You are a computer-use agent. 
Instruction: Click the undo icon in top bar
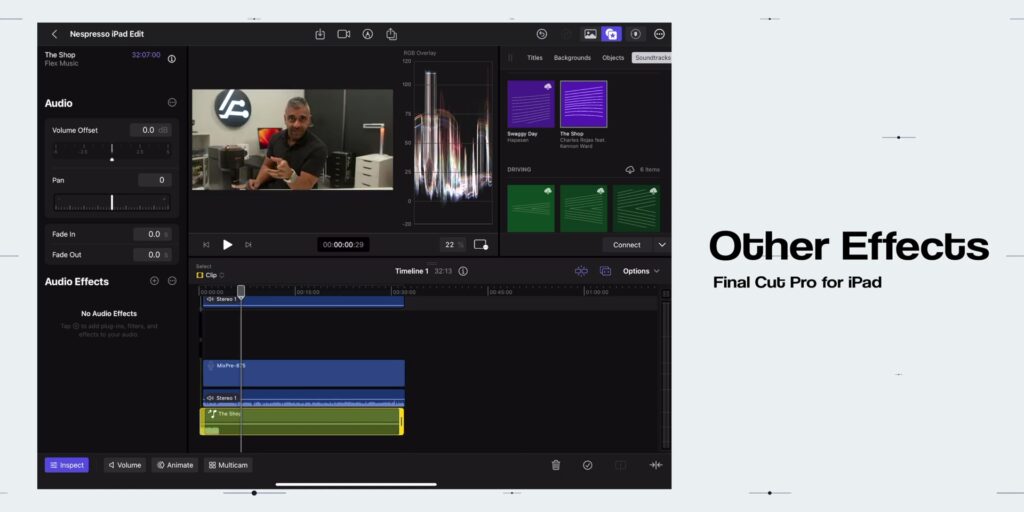tap(541, 34)
